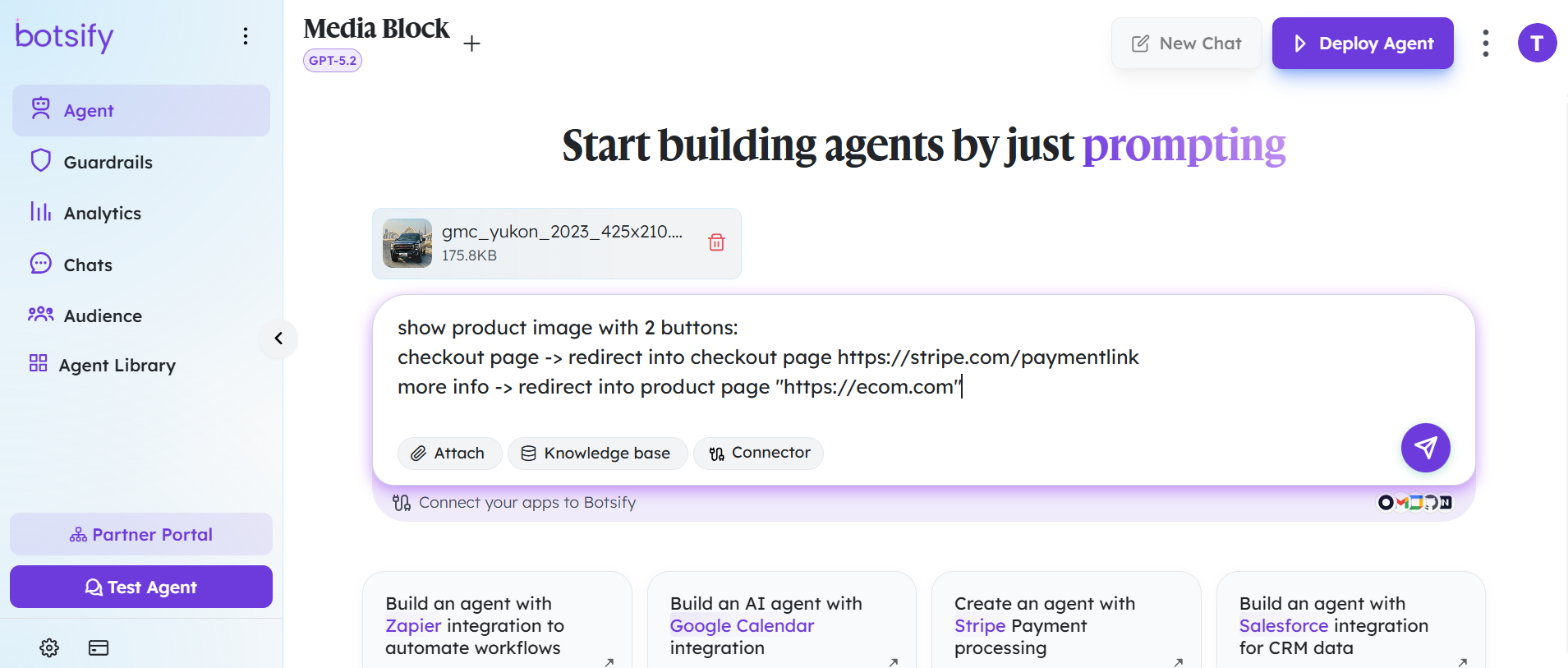This screenshot has width=1568, height=668.
Task: Click the GPT-5.2 model badge
Action: (333, 60)
